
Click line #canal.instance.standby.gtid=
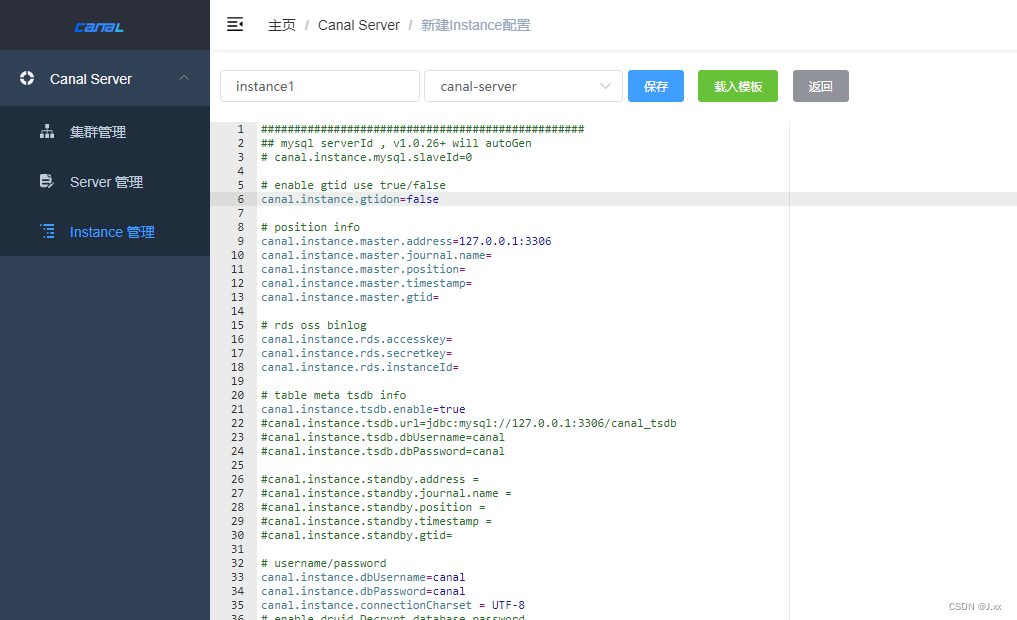click(x=357, y=535)
